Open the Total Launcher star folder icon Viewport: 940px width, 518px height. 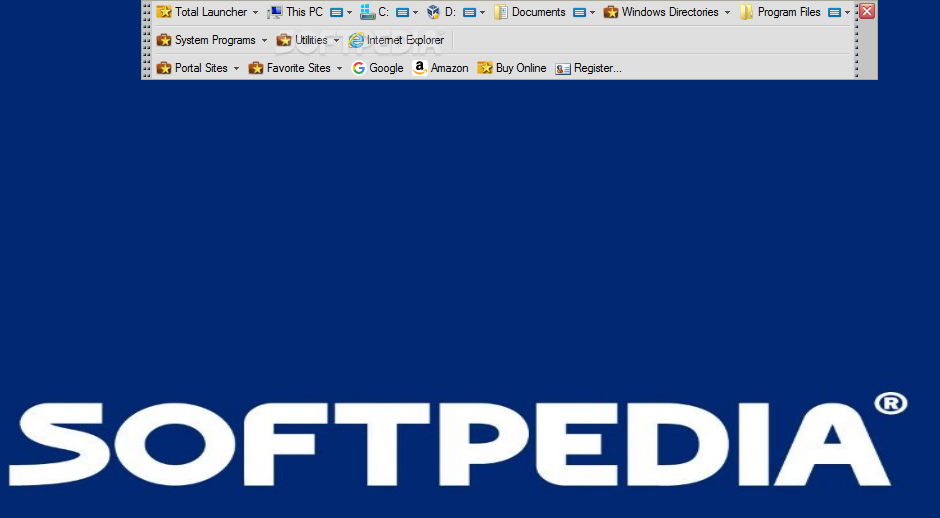(164, 12)
